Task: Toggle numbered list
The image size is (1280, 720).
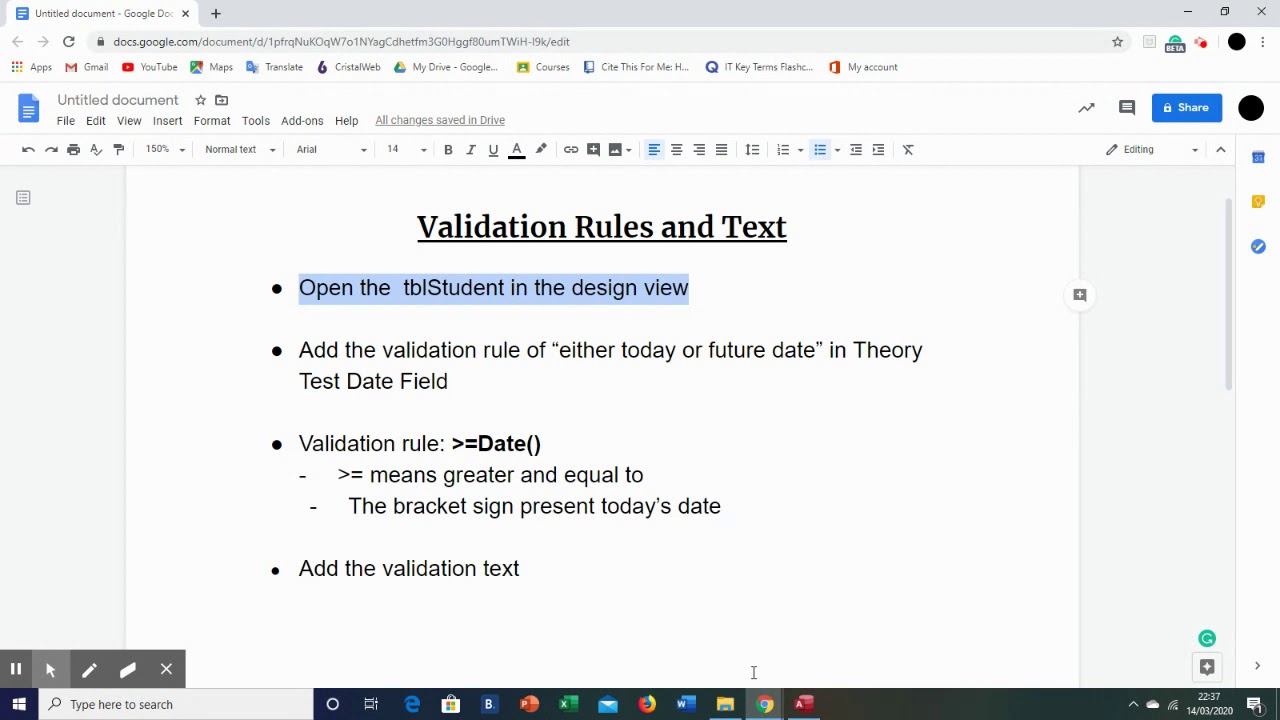Action: (x=783, y=150)
